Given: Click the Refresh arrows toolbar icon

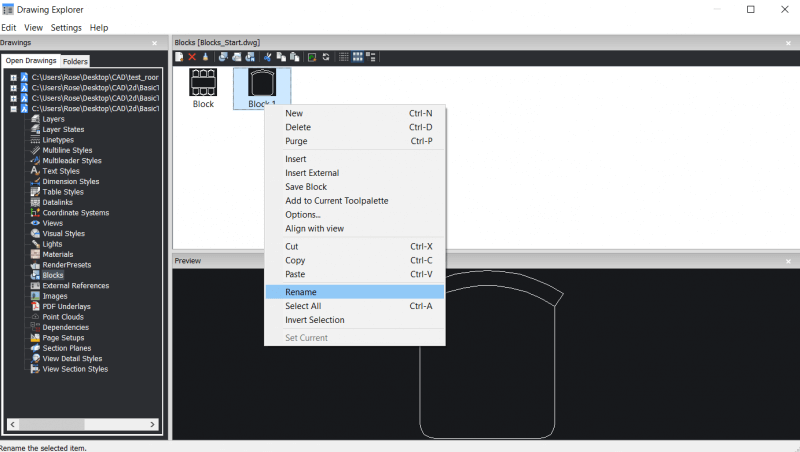Looking at the screenshot, I should 326,57.
